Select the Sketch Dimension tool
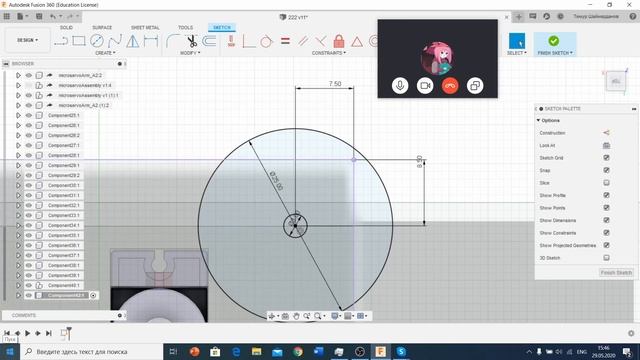This screenshot has height=360, width=640. tap(151, 41)
